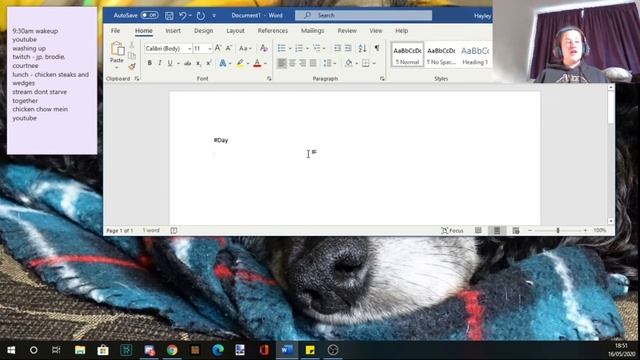Apply the yellow text highlight color

(240, 63)
